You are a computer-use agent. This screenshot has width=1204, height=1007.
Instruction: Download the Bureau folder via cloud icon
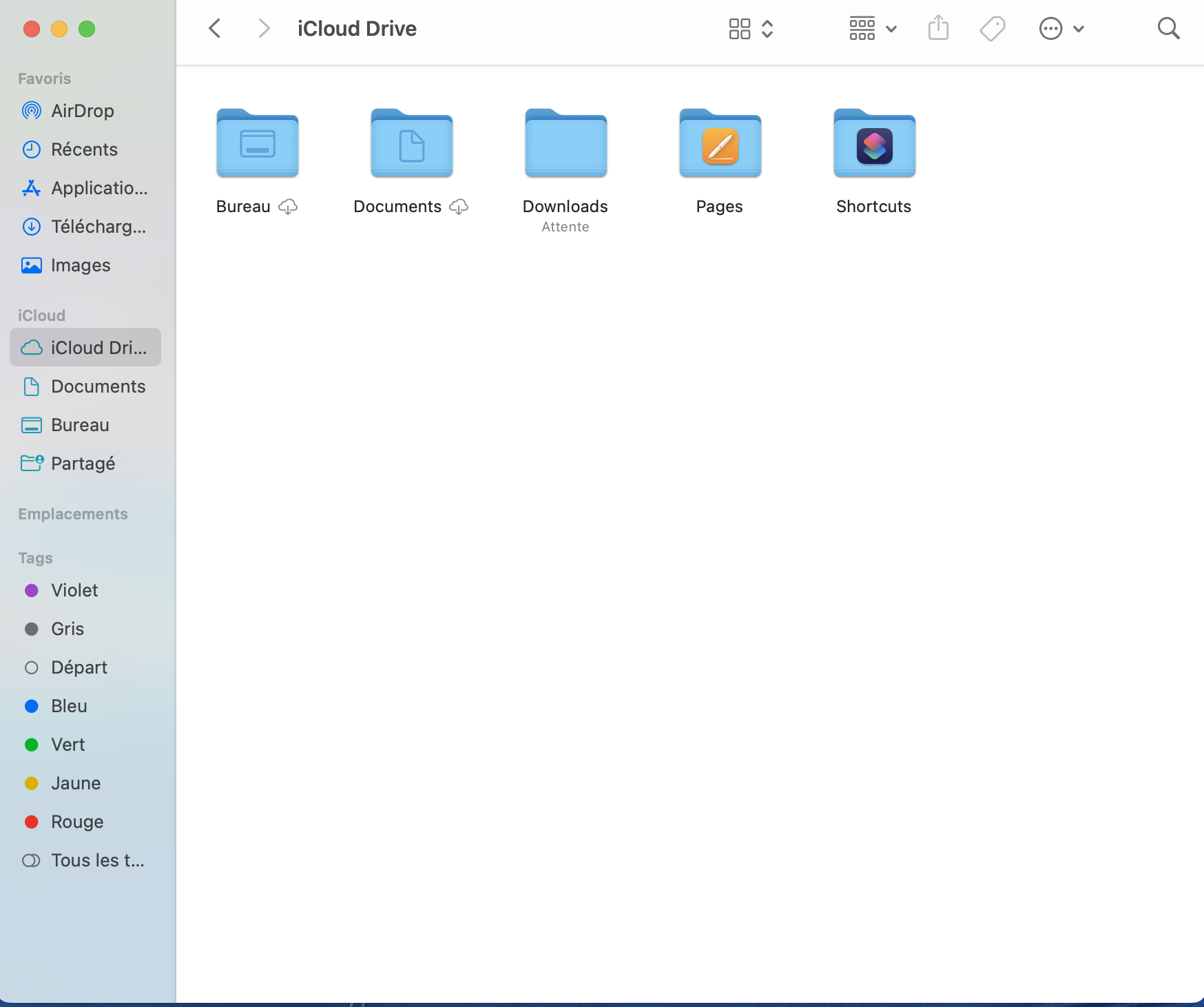[288, 207]
